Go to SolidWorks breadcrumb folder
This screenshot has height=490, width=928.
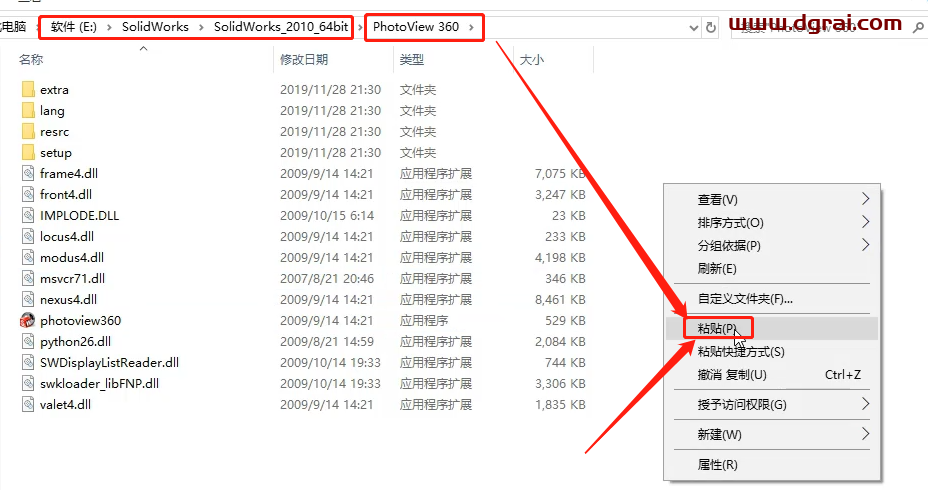tap(155, 27)
